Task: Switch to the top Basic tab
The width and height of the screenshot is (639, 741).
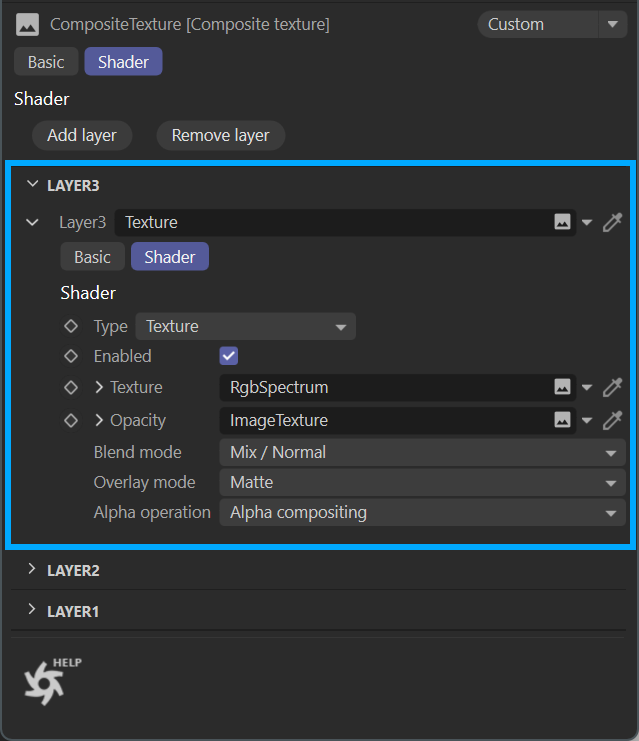Action: [46, 62]
